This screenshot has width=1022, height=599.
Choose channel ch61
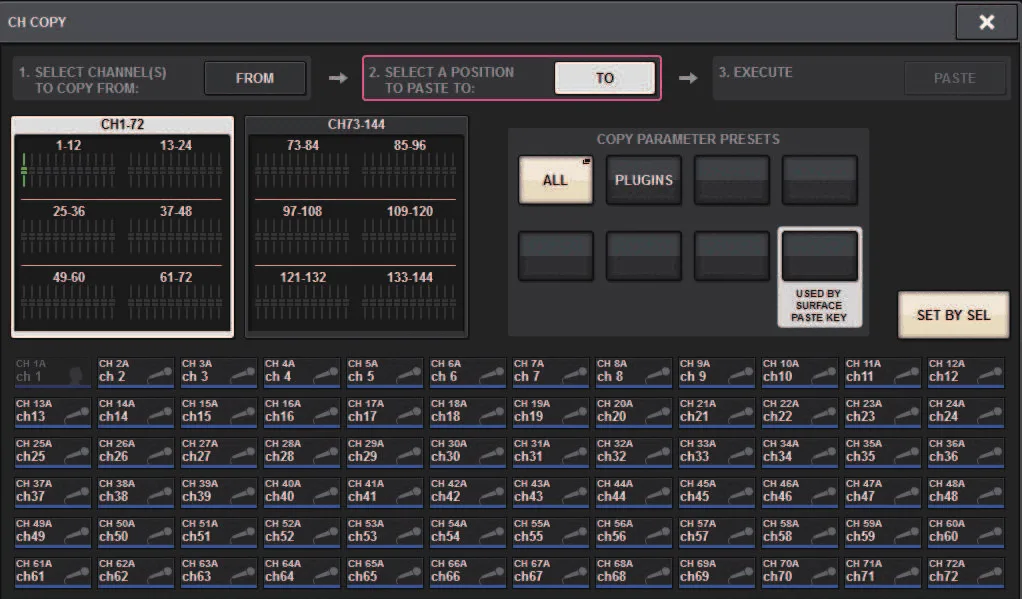tap(52, 572)
